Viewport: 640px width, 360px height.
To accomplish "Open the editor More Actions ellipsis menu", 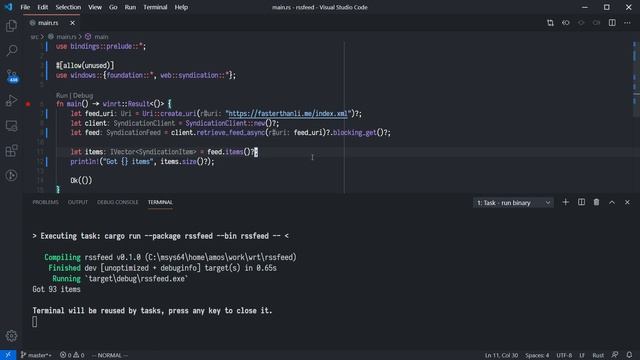I will coord(627,23).
